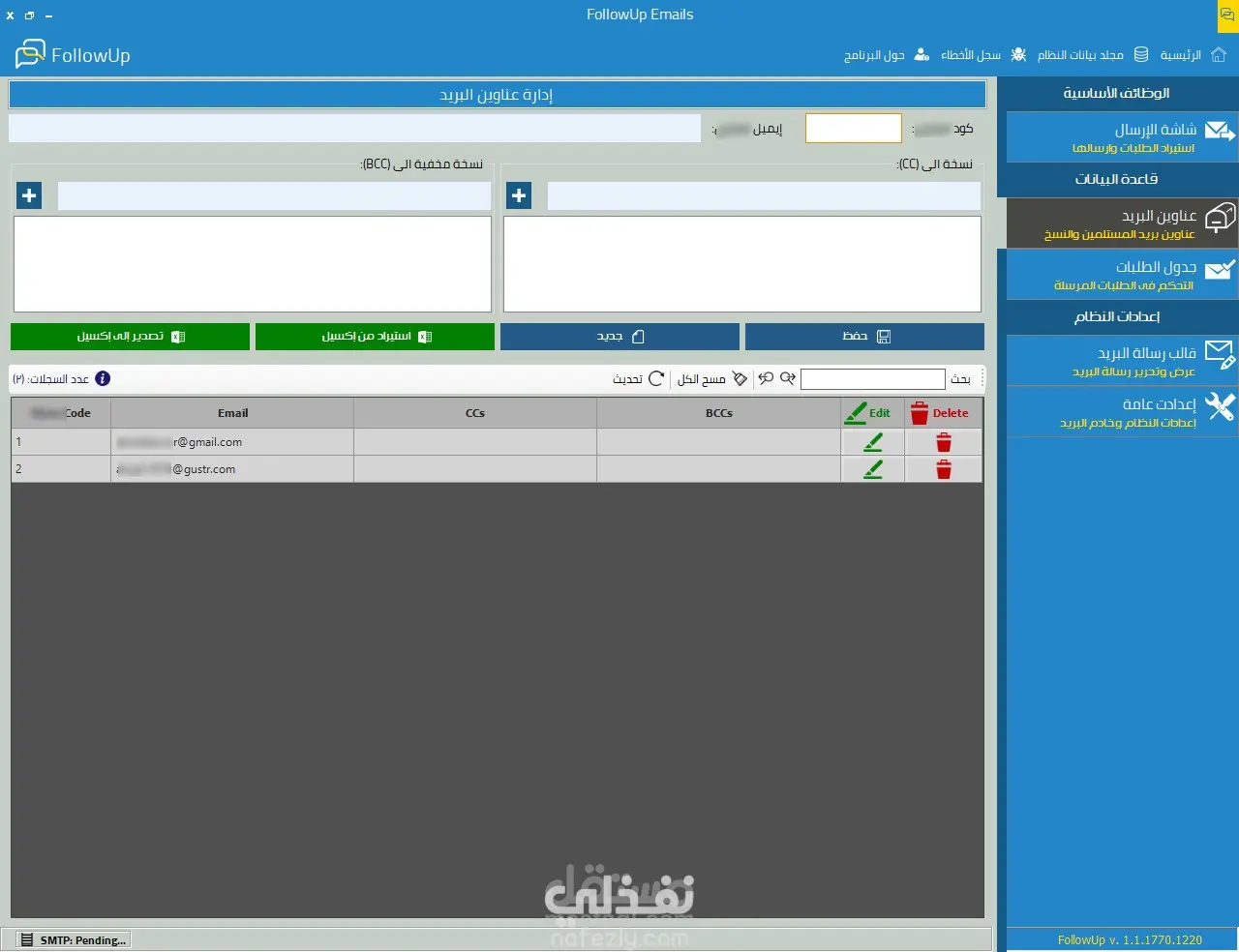Click the BCC address input field

[274, 196]
